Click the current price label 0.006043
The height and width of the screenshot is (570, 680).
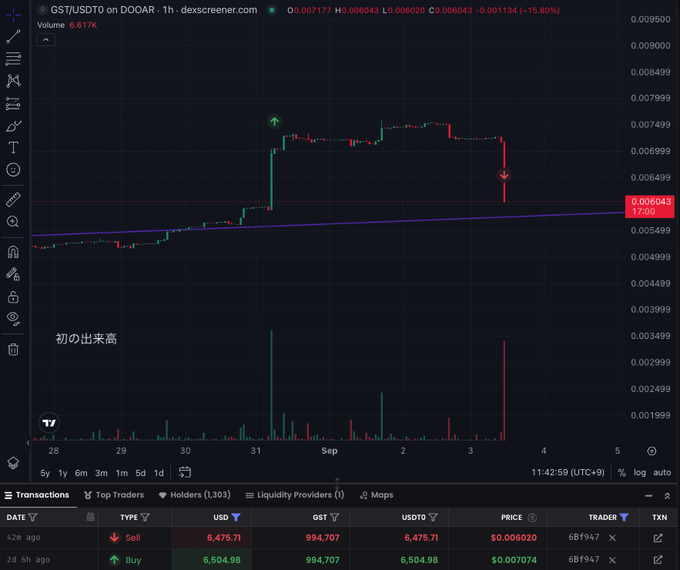tap(650, 206)
